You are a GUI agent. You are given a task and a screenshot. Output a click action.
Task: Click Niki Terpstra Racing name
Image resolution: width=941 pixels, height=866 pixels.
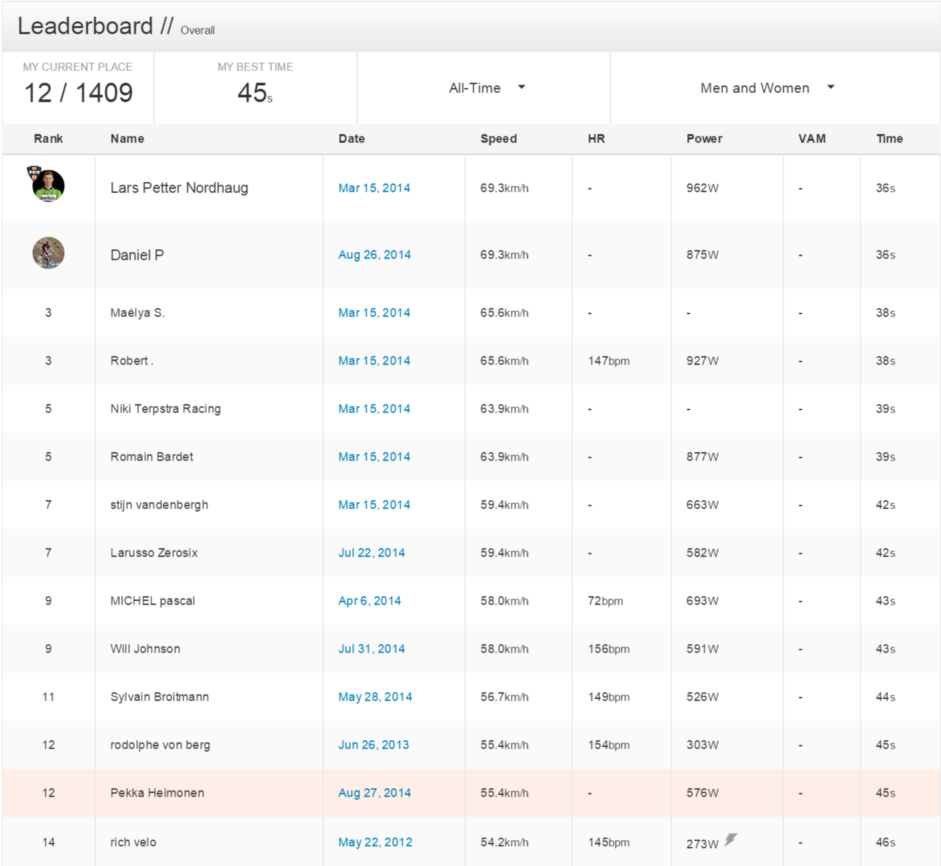165,409
